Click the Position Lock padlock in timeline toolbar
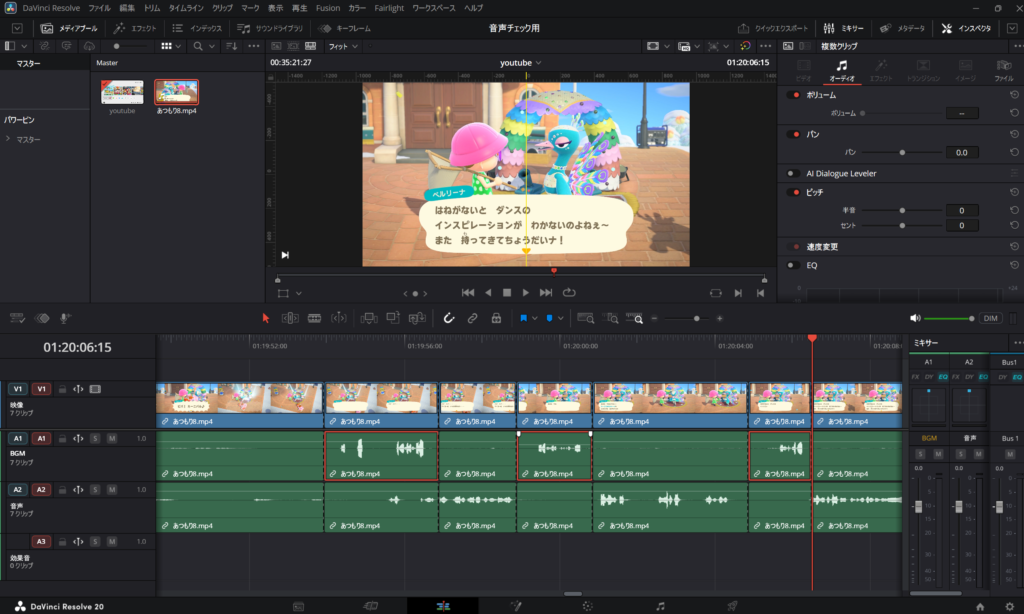The height and width of the screenshot is (614, 1024). click(496, 318)
